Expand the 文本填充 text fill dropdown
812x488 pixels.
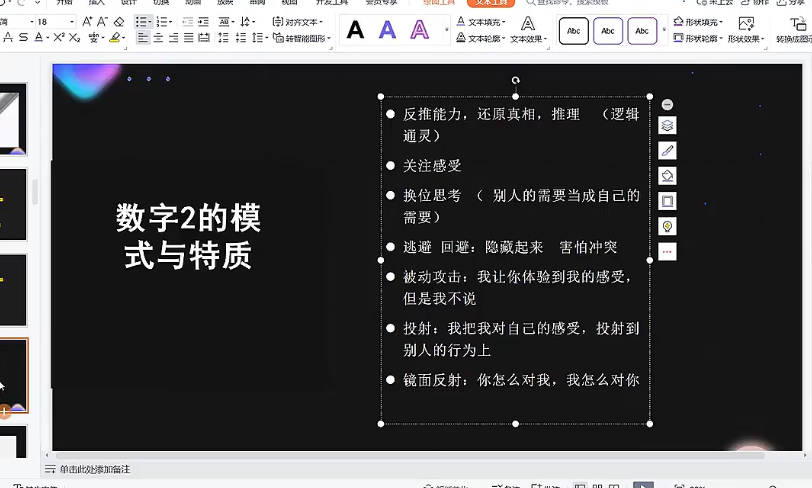pyautogui.click(x=481, y=21)
